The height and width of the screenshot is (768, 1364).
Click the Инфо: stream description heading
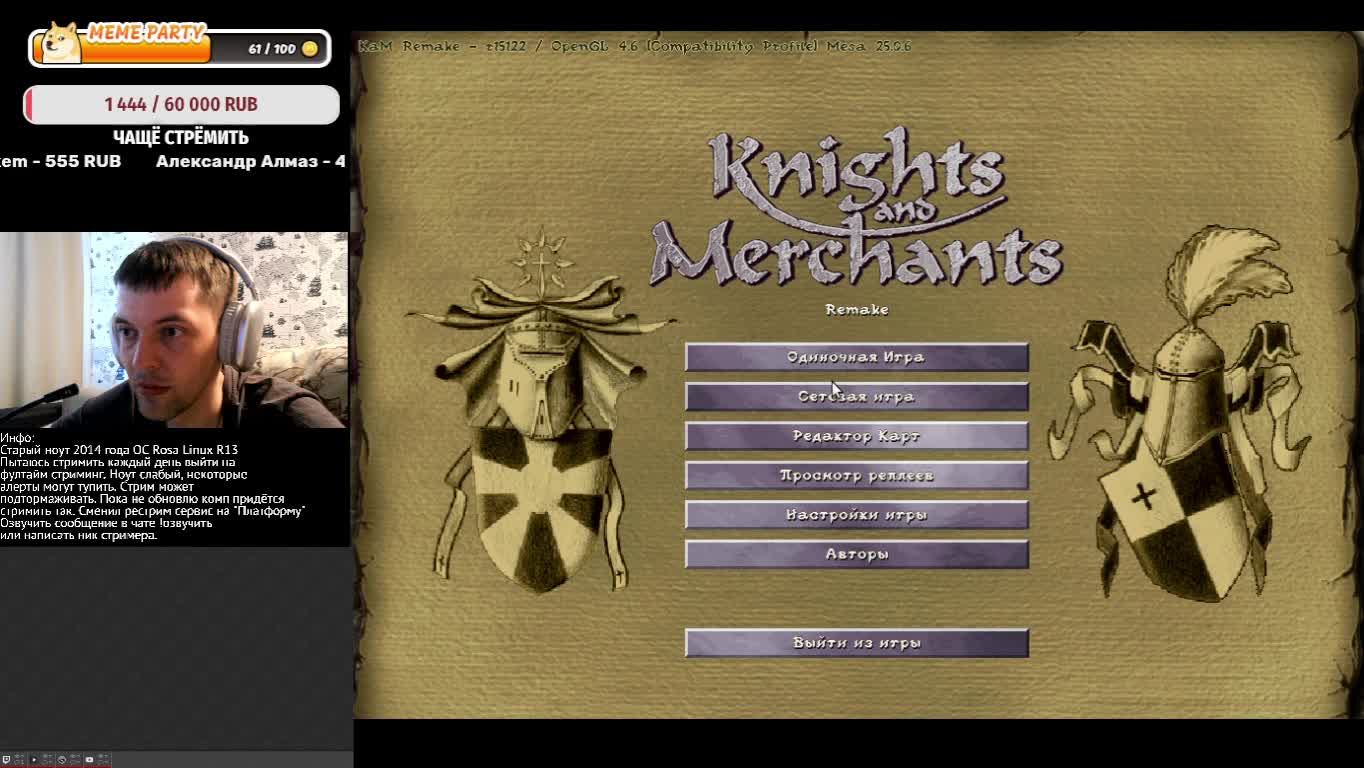coord(17,438)
